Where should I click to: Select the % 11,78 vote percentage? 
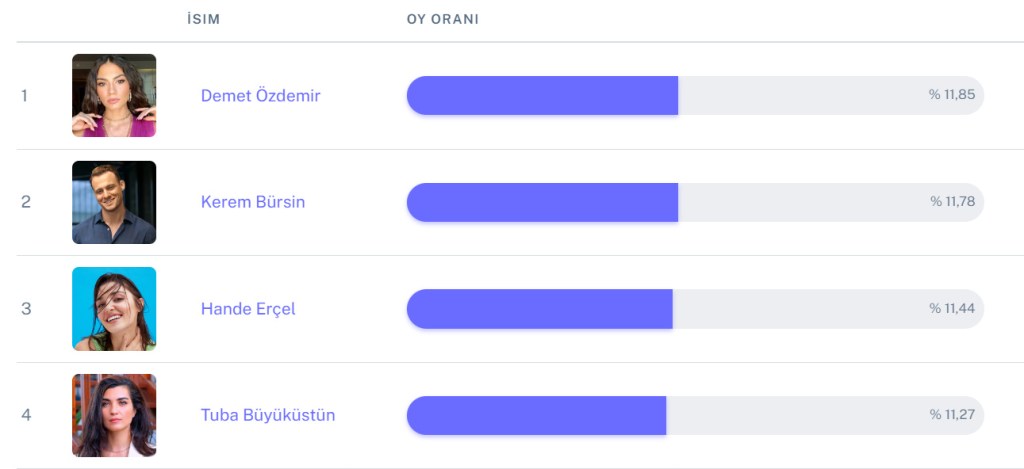[x=952, y=202]
